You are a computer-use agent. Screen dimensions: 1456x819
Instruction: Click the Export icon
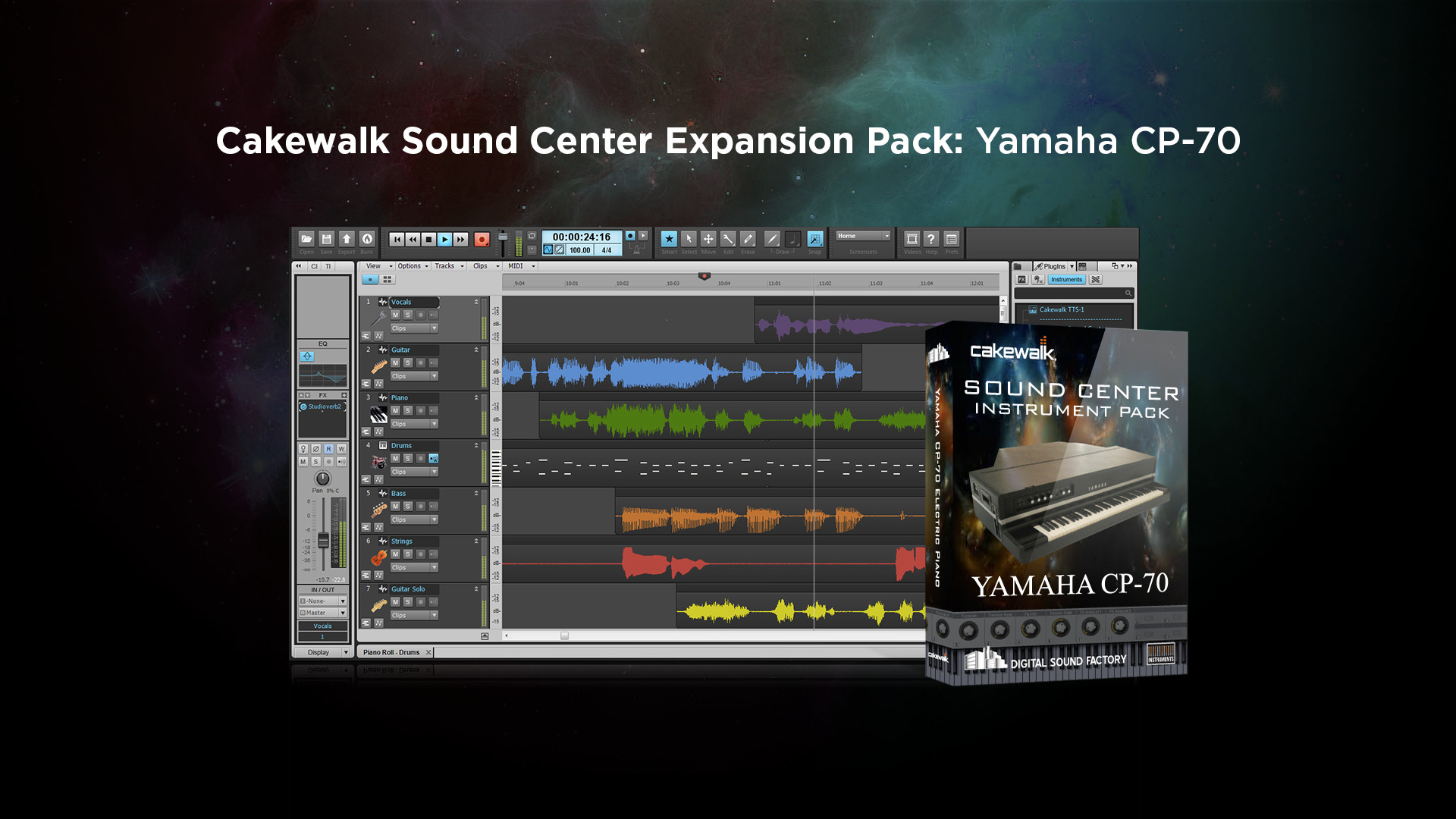point(347,239)
